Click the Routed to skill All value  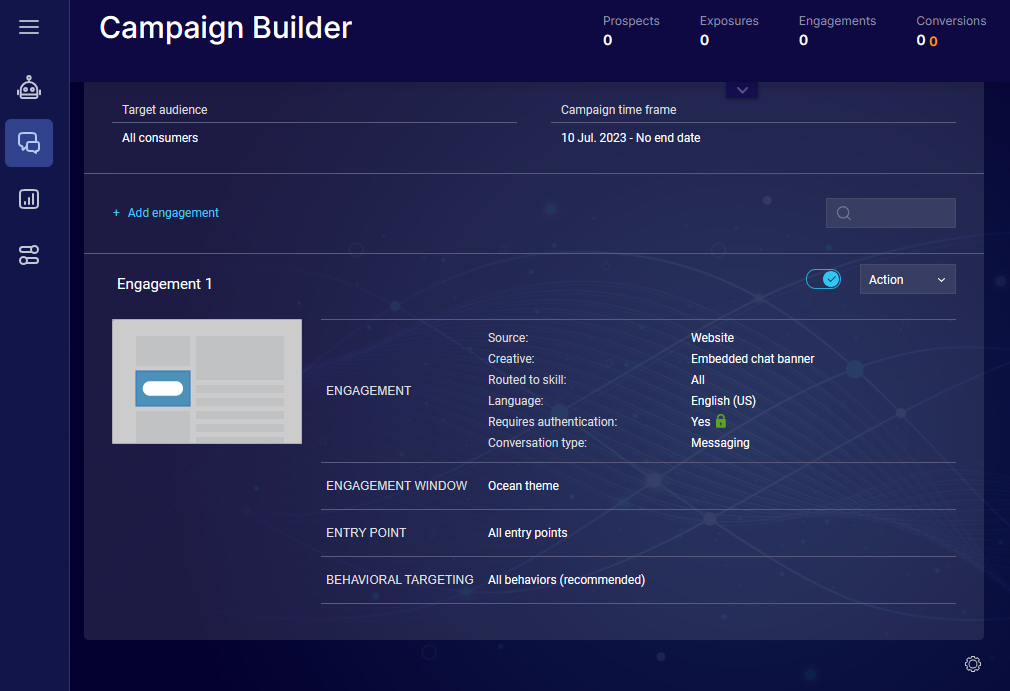point(698,379)
